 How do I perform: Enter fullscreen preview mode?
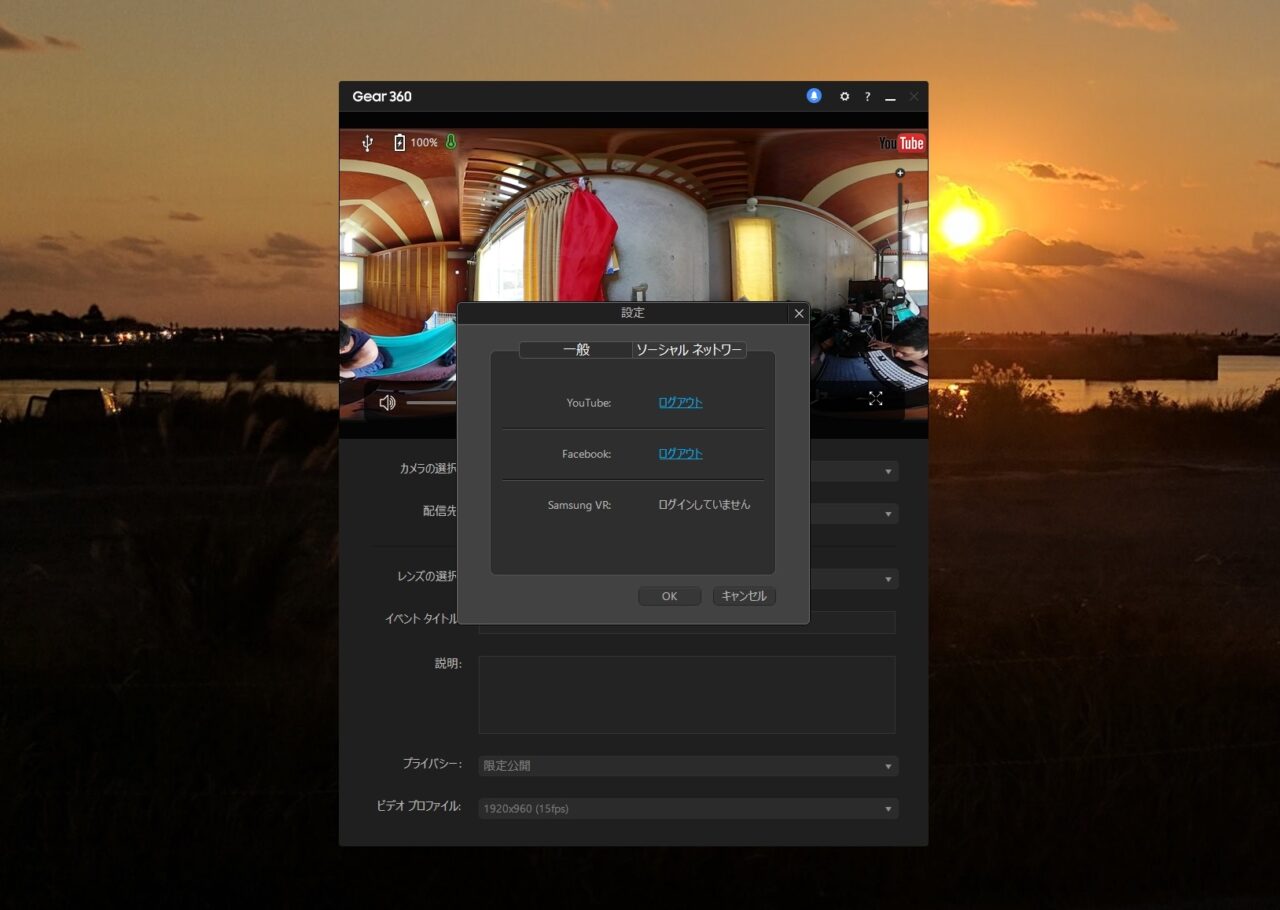[x=875, y=399]
